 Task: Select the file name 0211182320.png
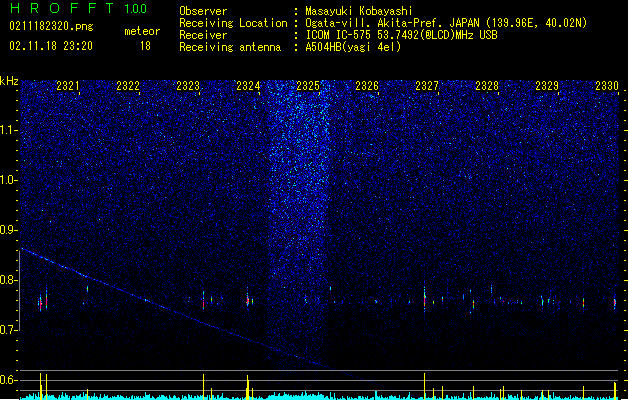click(x=51, y=27)
